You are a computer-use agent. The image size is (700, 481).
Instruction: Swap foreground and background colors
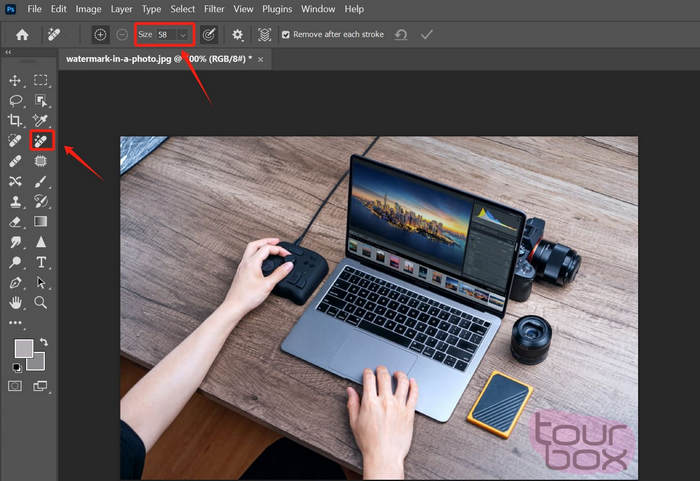[44, 342]
